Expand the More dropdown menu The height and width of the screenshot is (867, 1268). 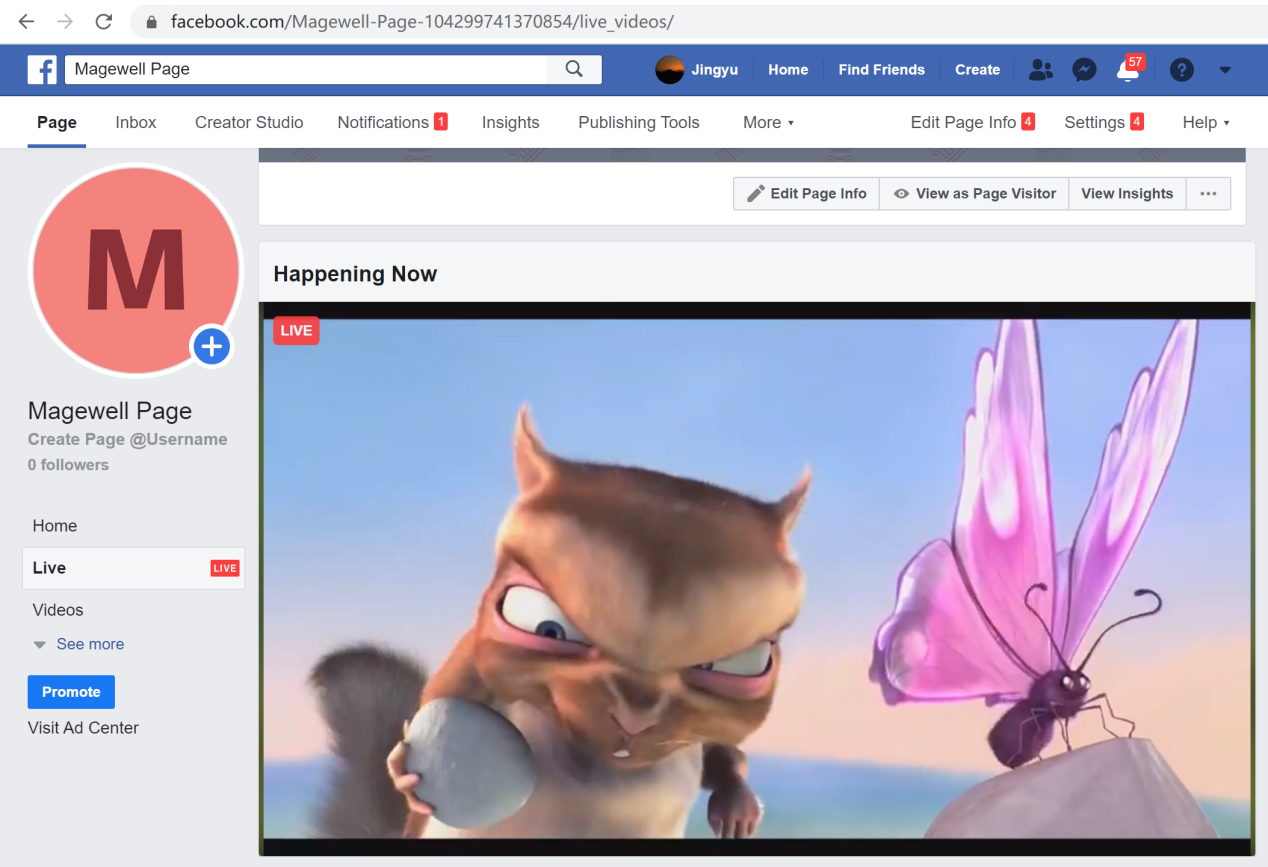(768, 122)
